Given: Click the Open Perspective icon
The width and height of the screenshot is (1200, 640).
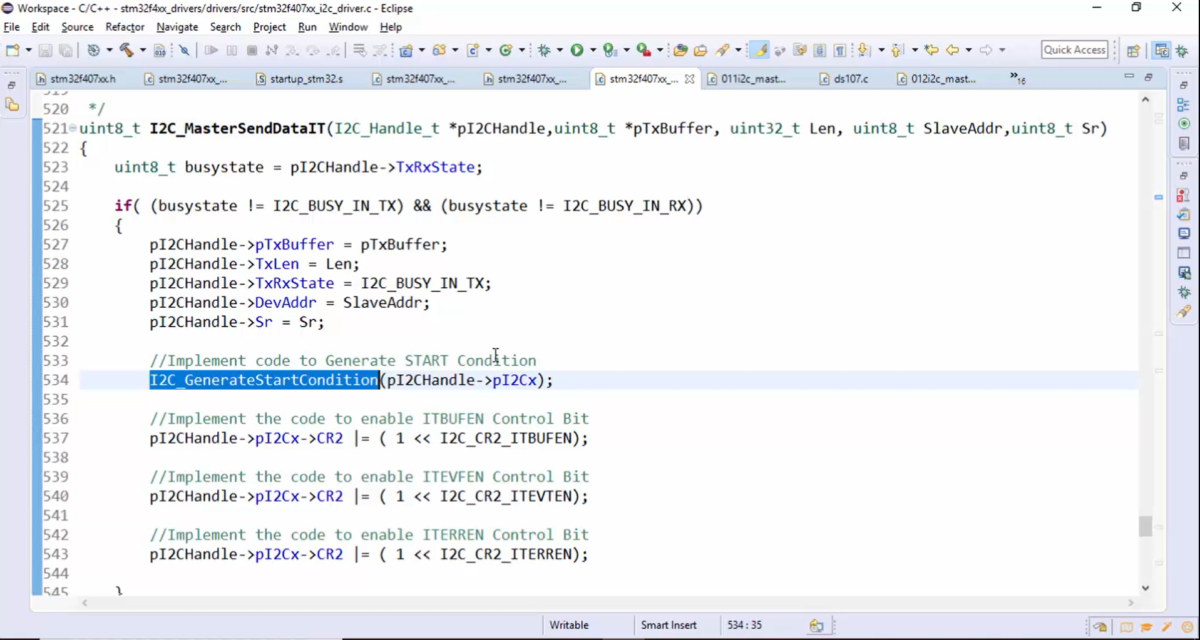Looking at the screenshot, I should [x=1133, y=50].
